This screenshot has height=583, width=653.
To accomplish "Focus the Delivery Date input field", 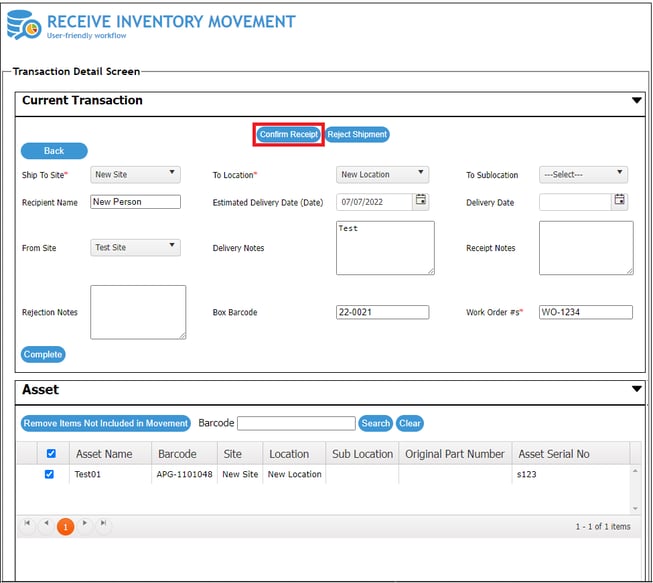I will [x=575, y=202].
